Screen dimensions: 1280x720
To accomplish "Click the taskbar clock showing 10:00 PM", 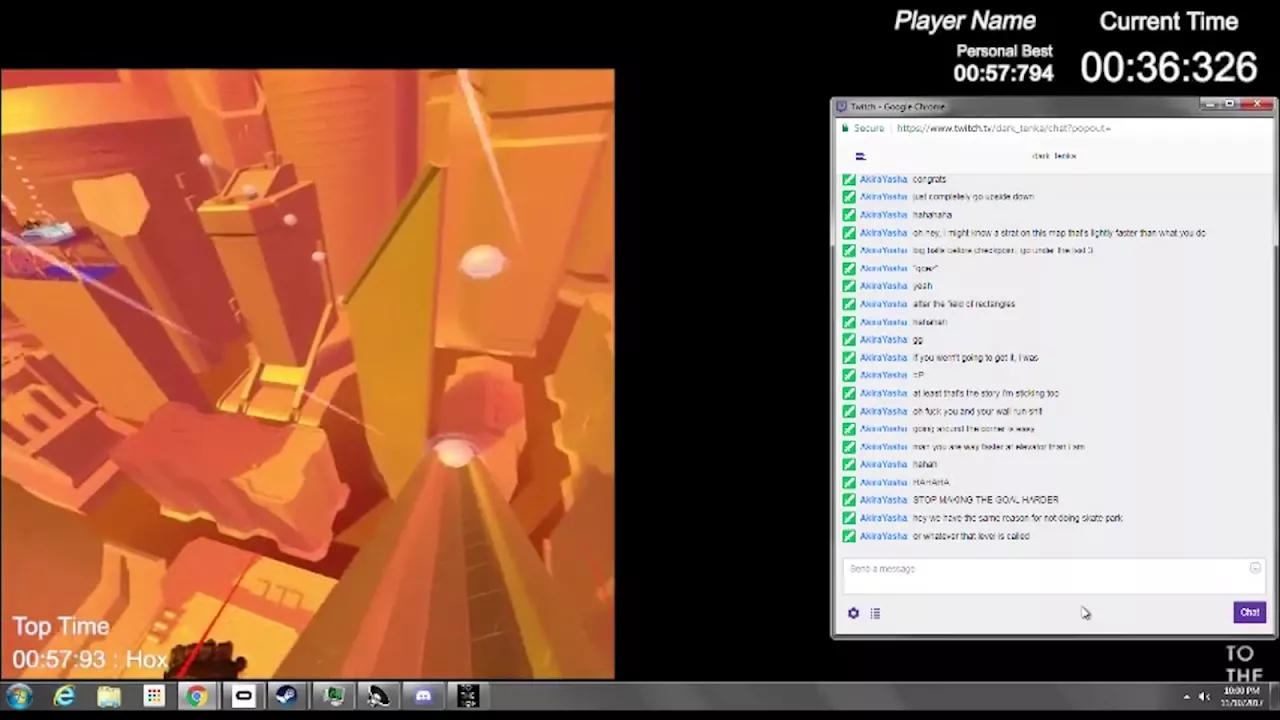I will [x=1241, y=696].
